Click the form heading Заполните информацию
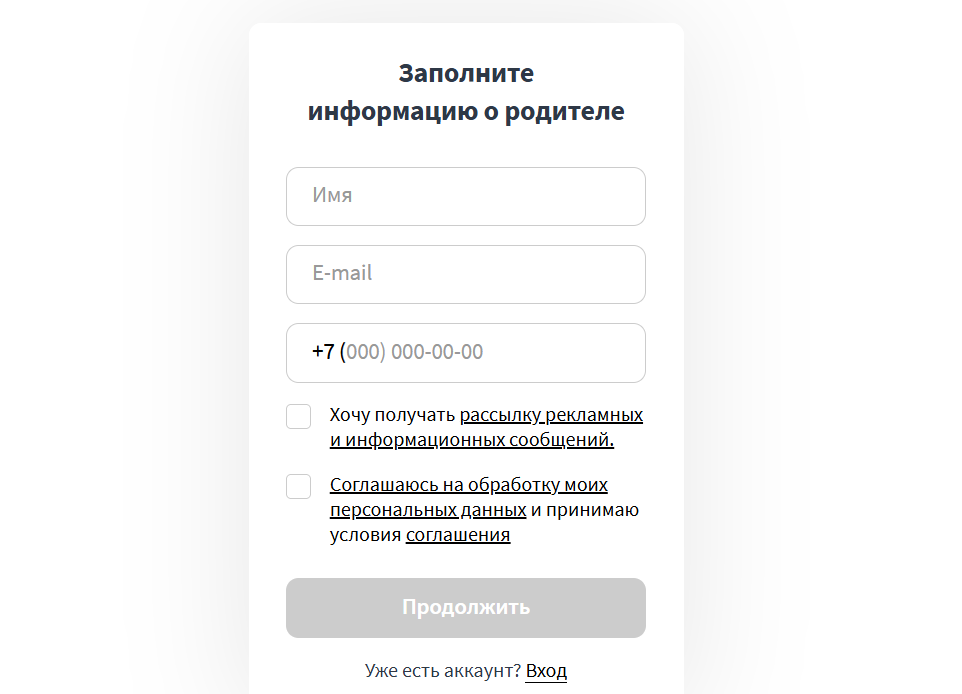This screenshot has height=694, width=962. point(466,92)
